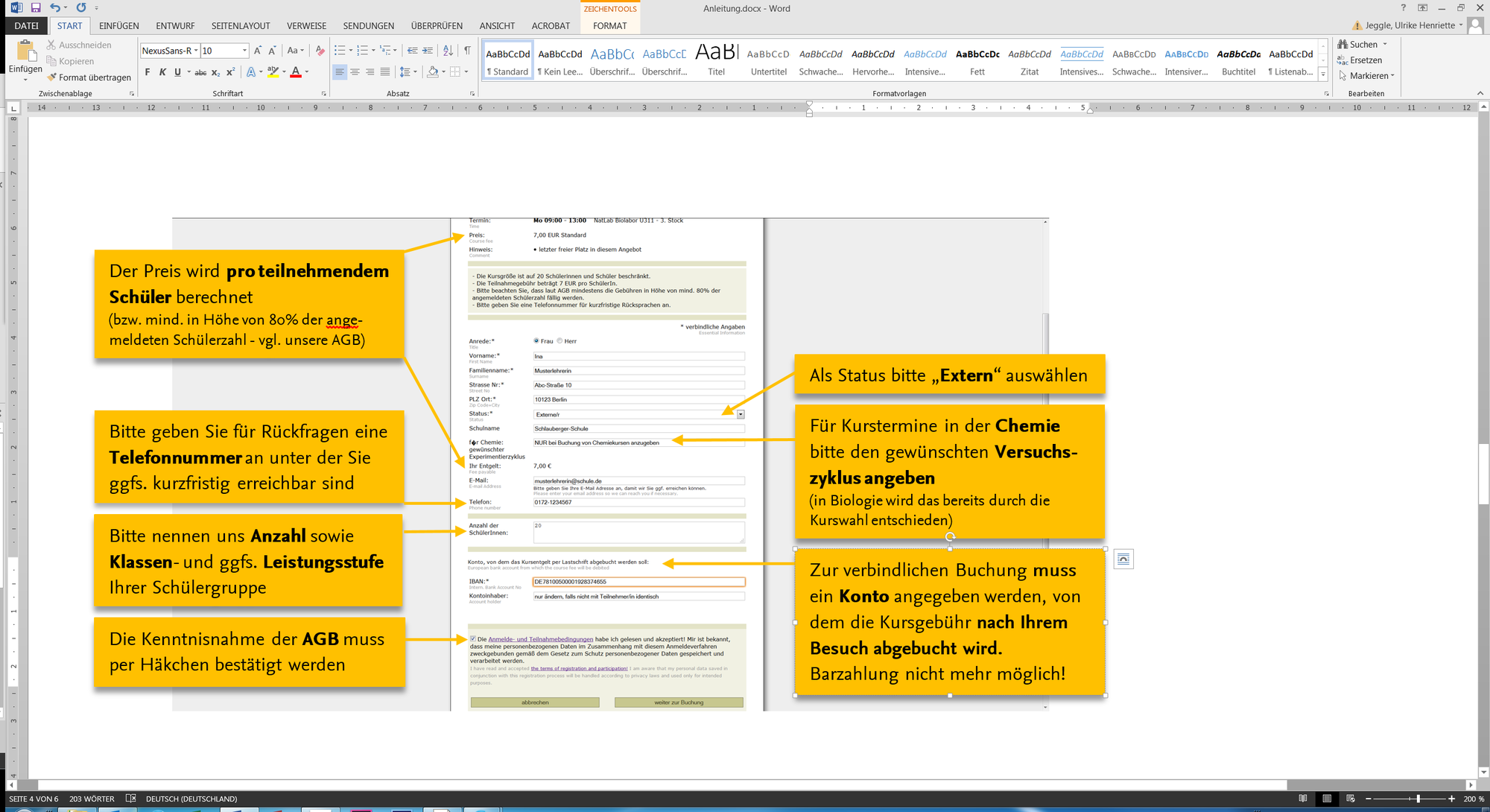Viewport: 1490px width, 812px height.
Task: Open Suchen dropdown arrow
Action: pyautogui.click(x=1385, y=45)
